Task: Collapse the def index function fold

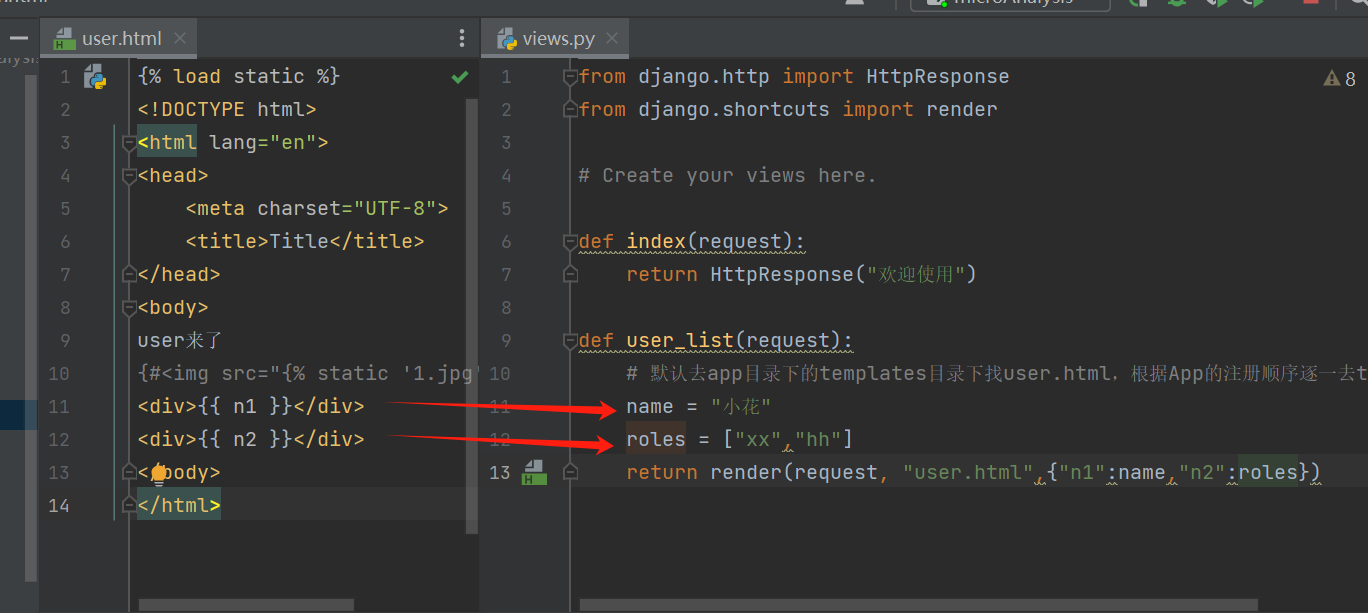Action: pos(570,242)
